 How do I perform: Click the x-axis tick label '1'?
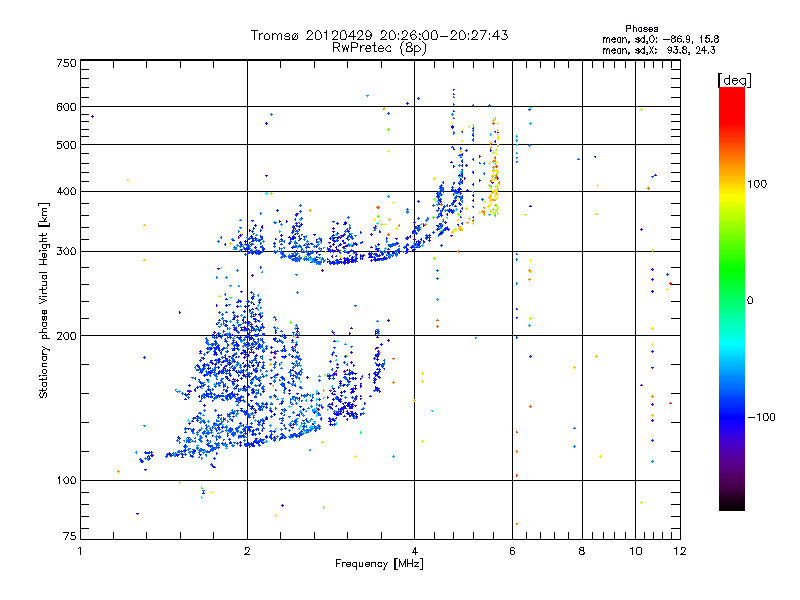[x=80, y=551]
